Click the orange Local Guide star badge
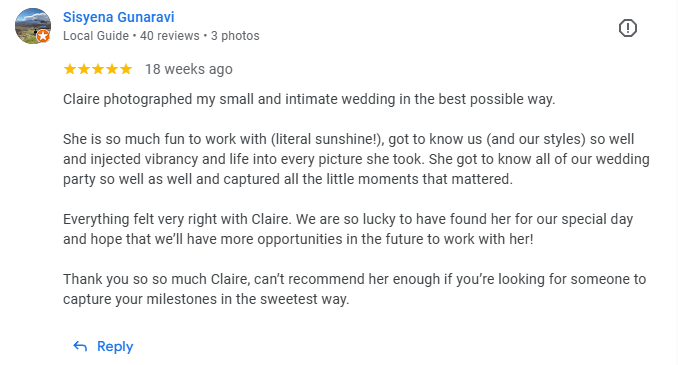Image resolution: width=678 pixels, height=365 pixels. pyautogui.click(x=43, y=36)
